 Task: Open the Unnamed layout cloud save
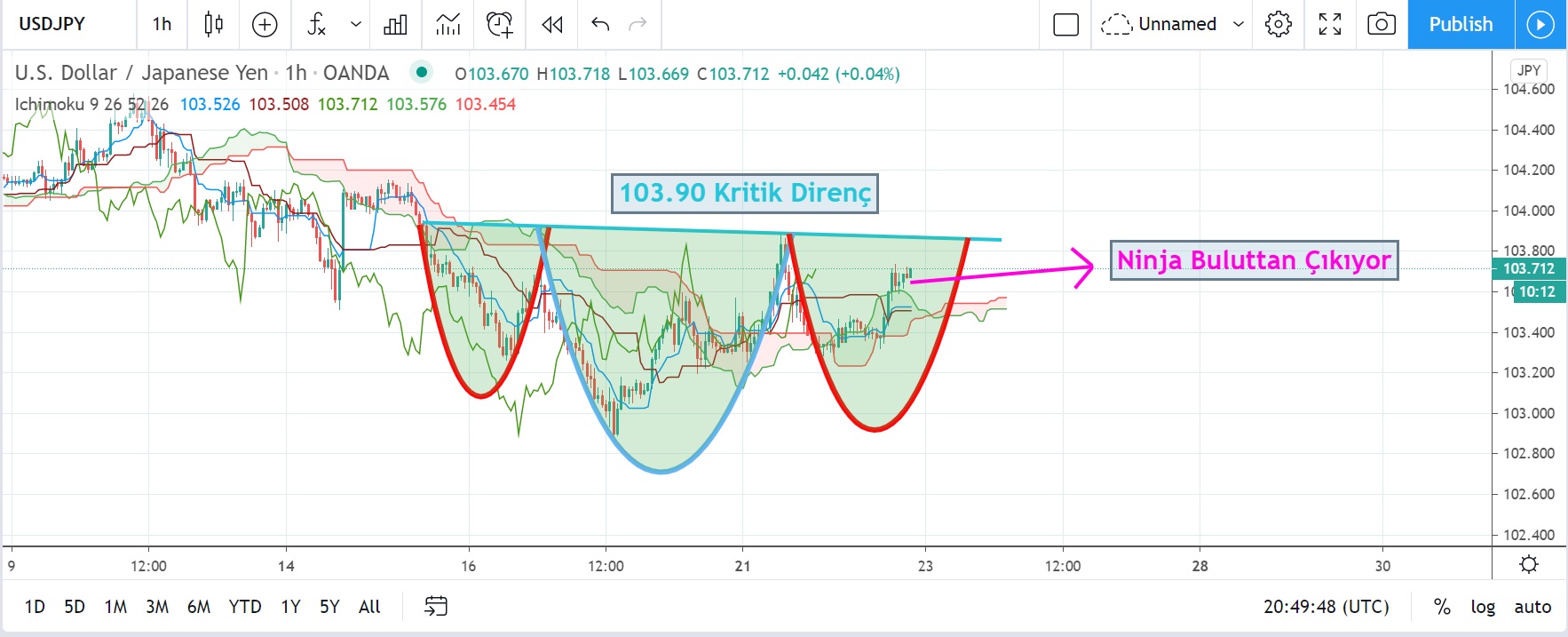1159,24
